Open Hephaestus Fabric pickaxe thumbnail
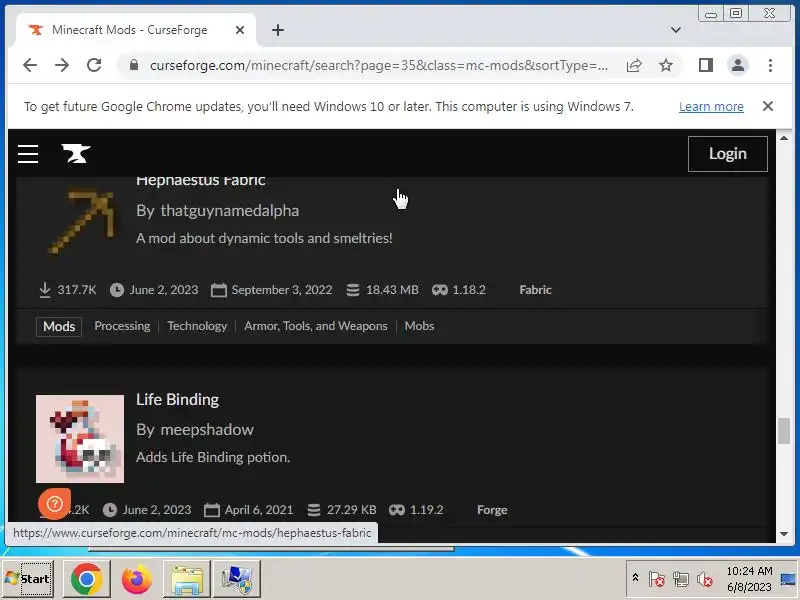 [80, 220]
